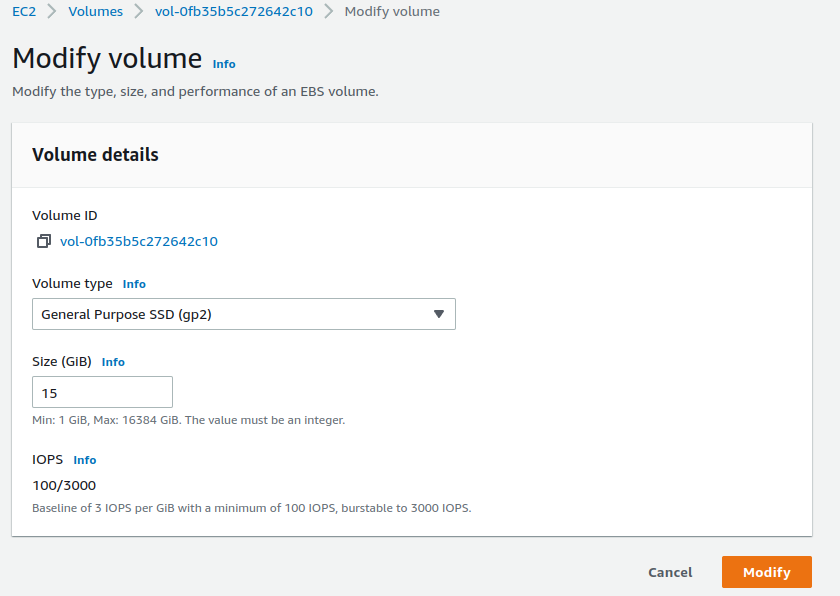Select the current Modify volume breadcrumb item
This screenshot has width=840, height=596.
tap(392, 11)
